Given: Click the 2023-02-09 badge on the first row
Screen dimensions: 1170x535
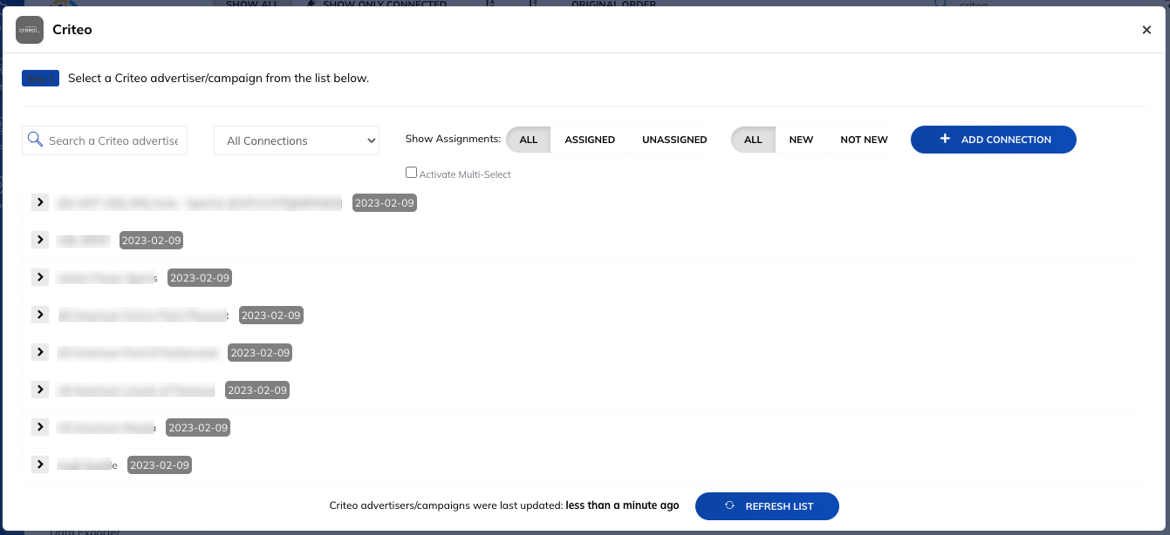Looking at the screenshot, I should pos(384,203).
